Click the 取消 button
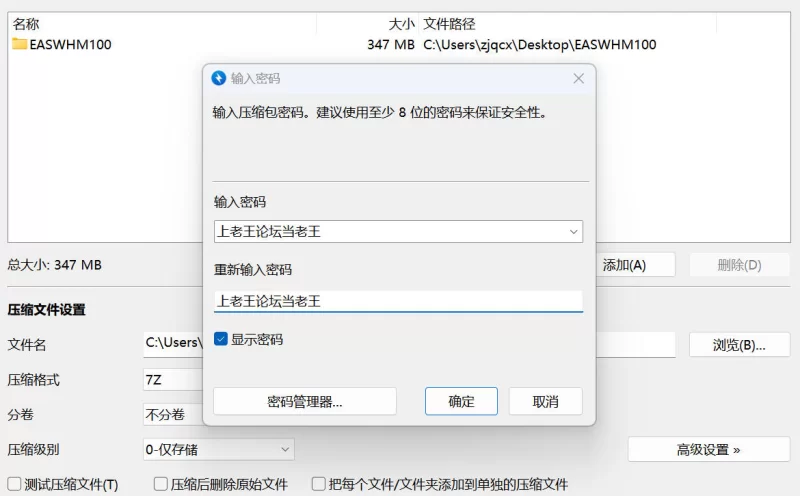 point(545,401)
